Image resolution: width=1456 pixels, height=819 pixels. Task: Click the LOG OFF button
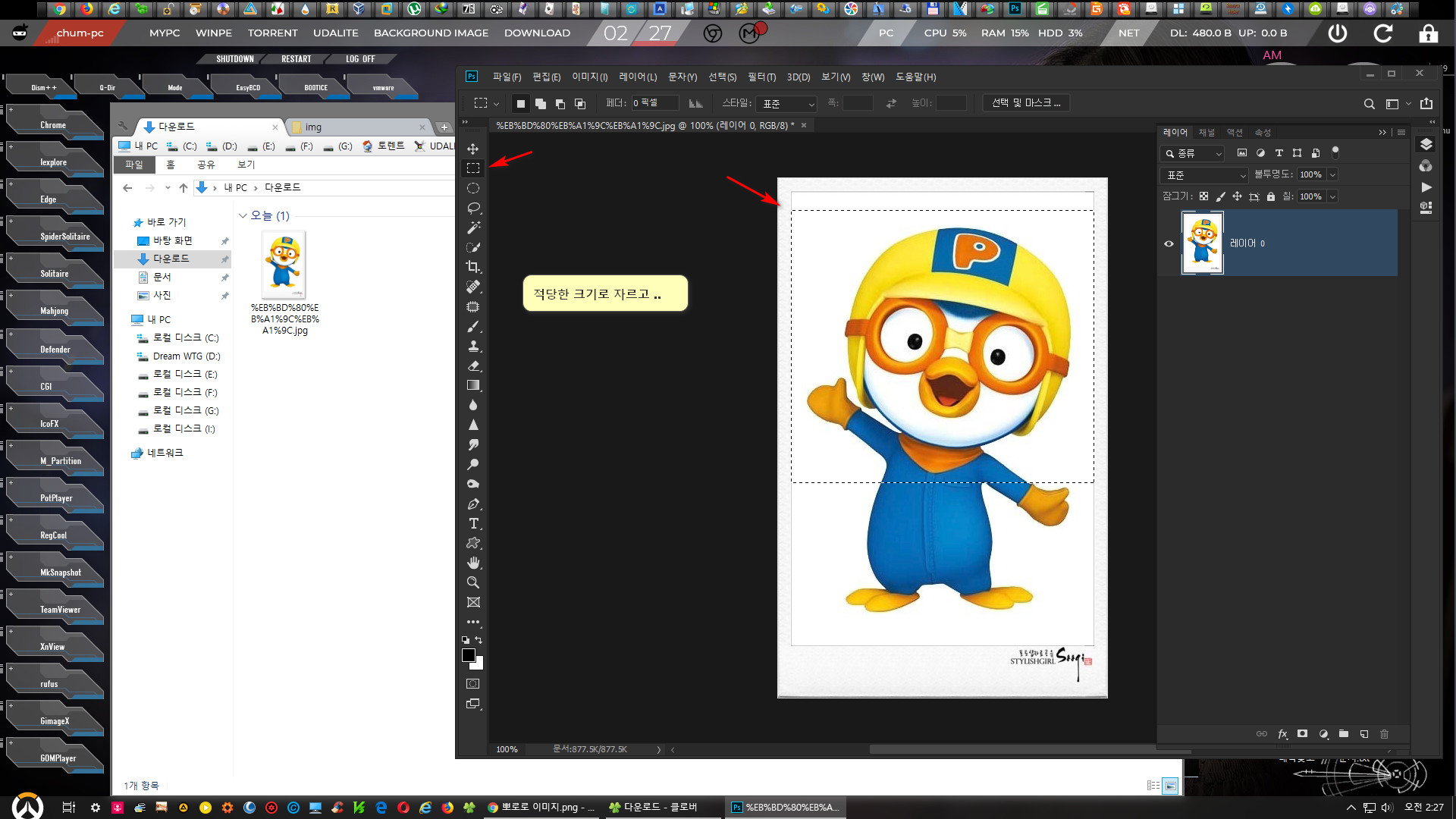pos(360,59)
